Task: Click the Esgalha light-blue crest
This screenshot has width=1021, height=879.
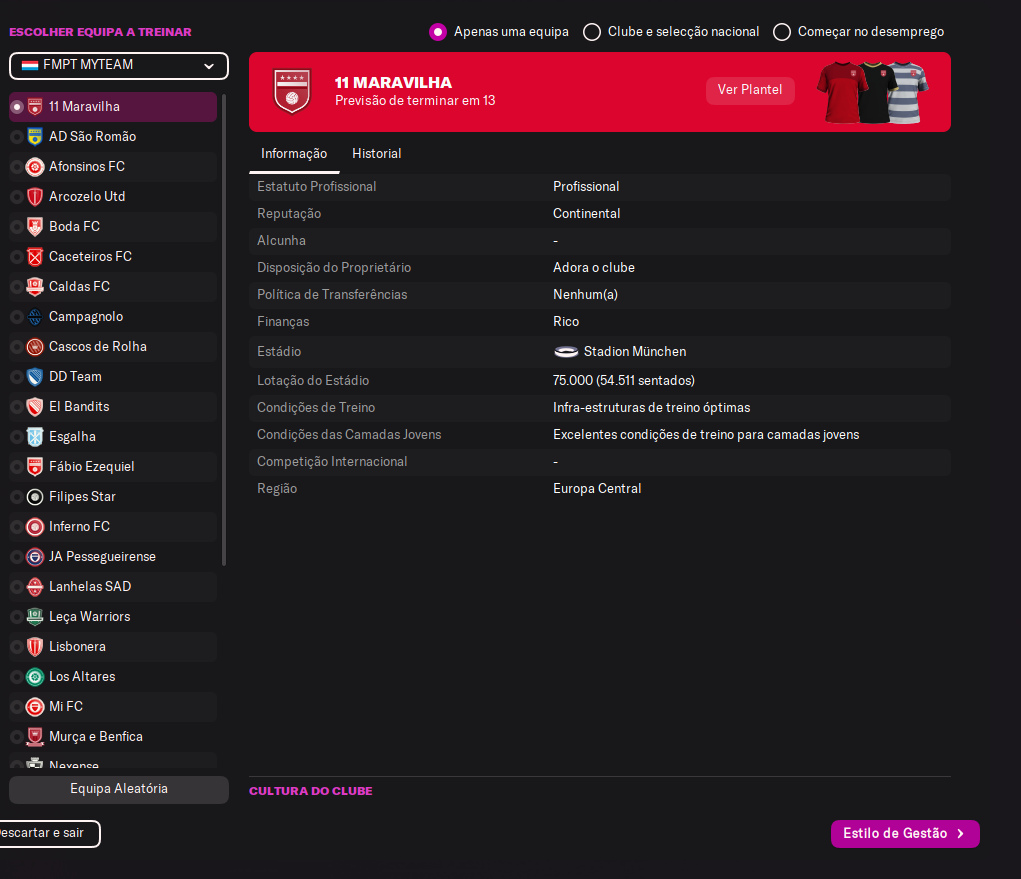Action: point(35,436)
